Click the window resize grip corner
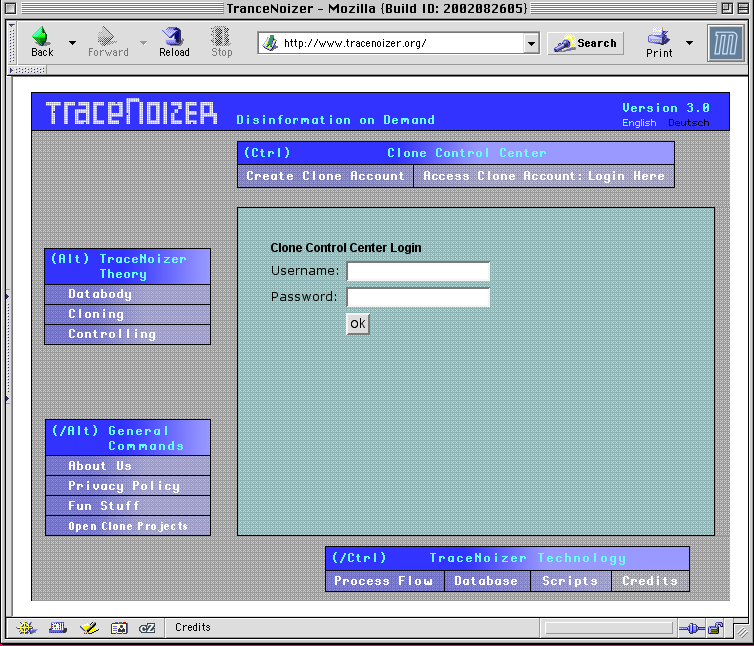Image resolution: width=754 pixels, height=646 pixels. click(742, 631)
